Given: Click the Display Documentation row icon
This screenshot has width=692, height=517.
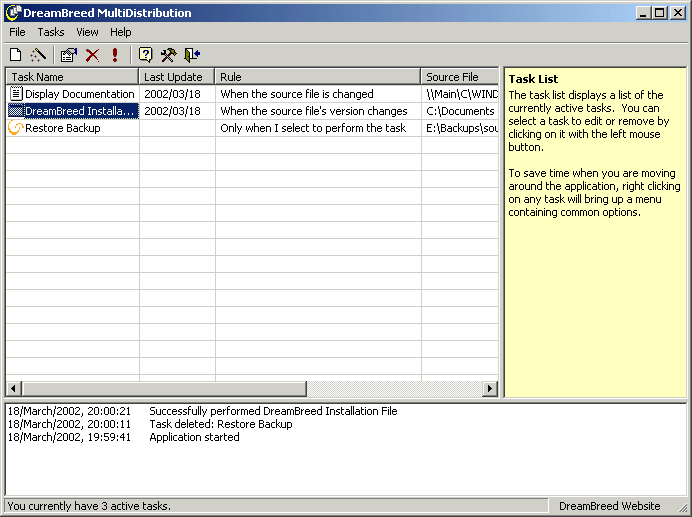Looking at the screenshot, I should click(x=16, y=94).
